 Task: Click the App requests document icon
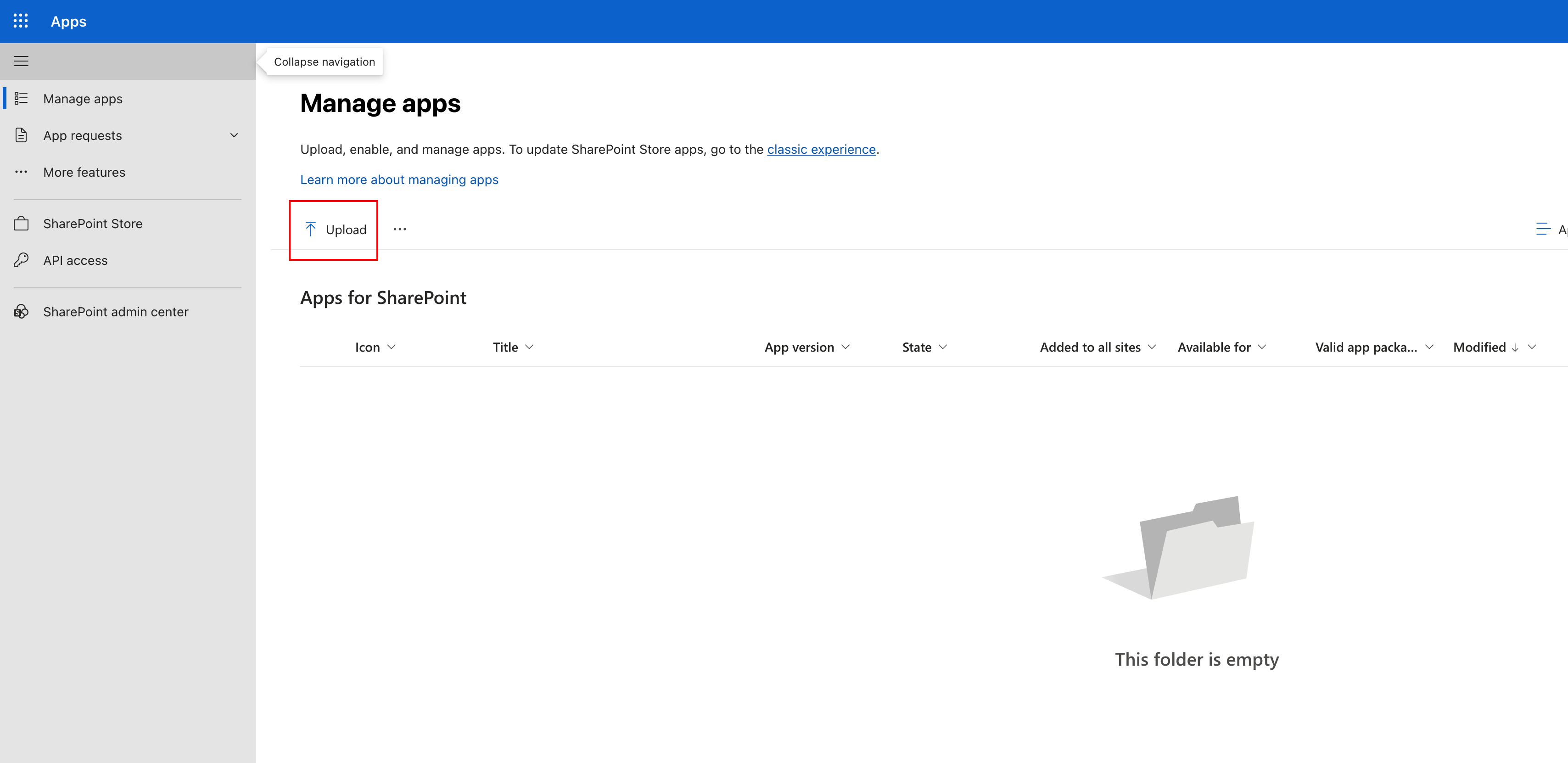[21, 135]
